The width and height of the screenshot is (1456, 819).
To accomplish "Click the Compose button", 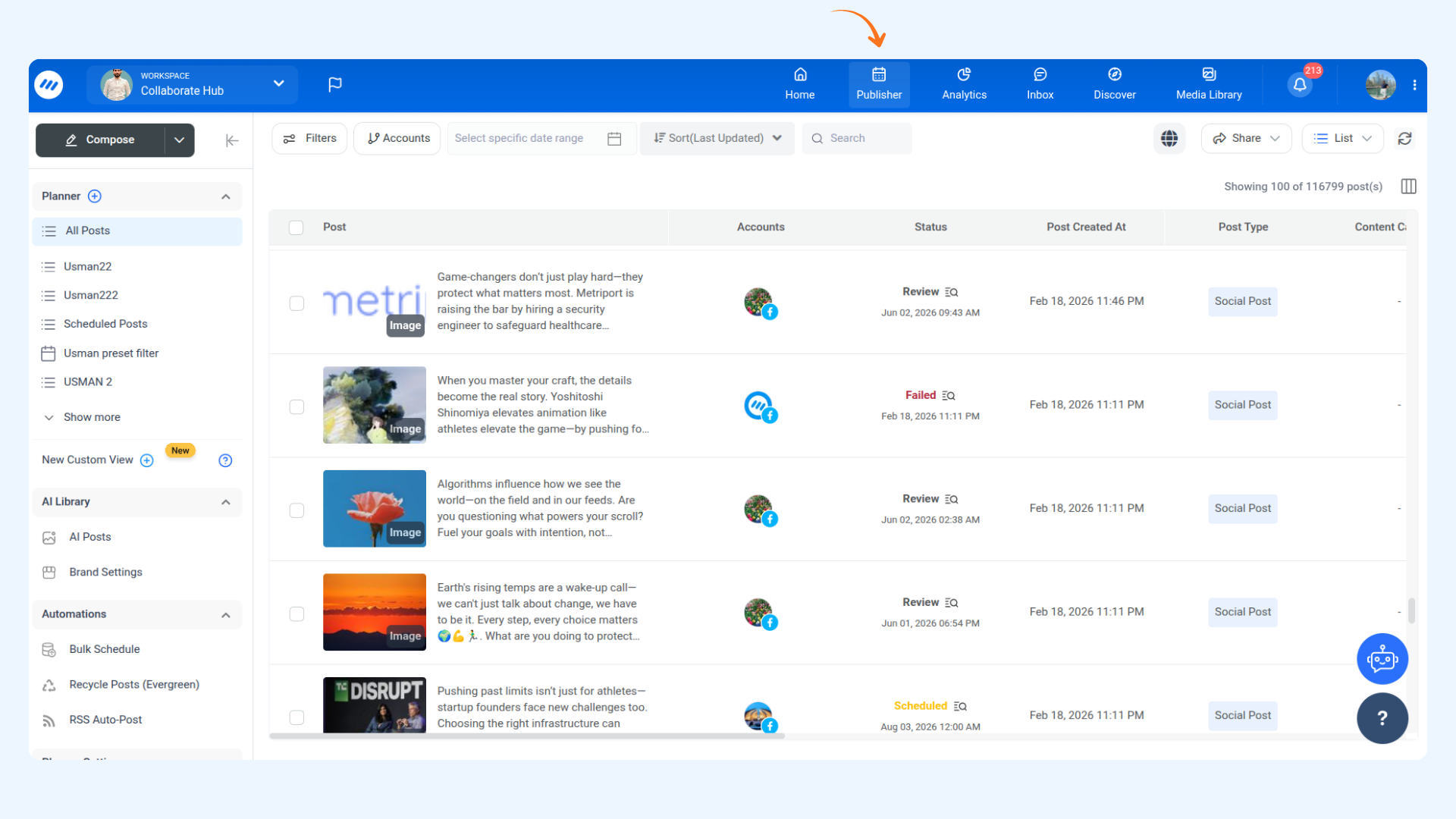I will 100,140.
